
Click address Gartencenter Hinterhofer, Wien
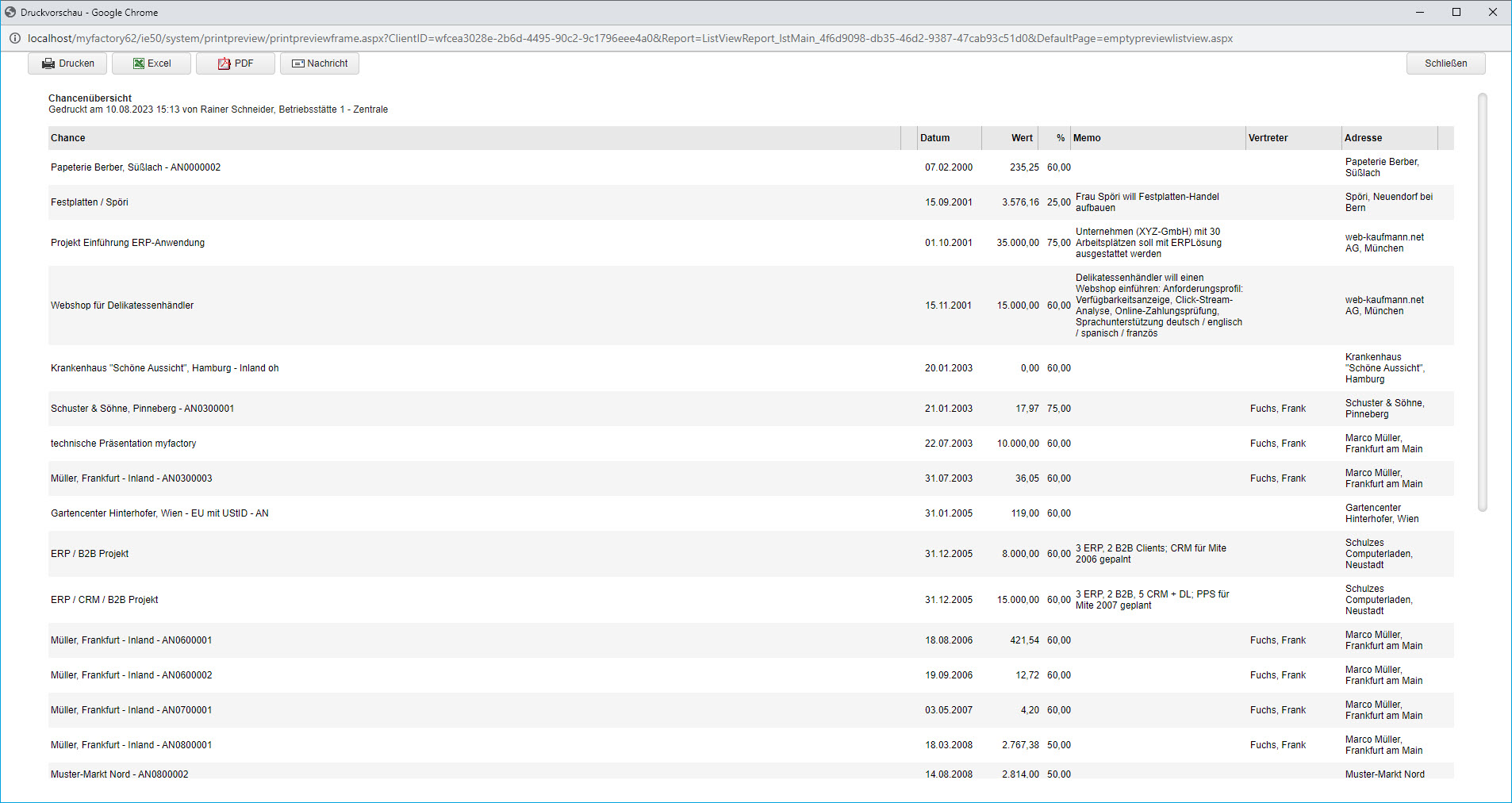(x=1382, y=513)
